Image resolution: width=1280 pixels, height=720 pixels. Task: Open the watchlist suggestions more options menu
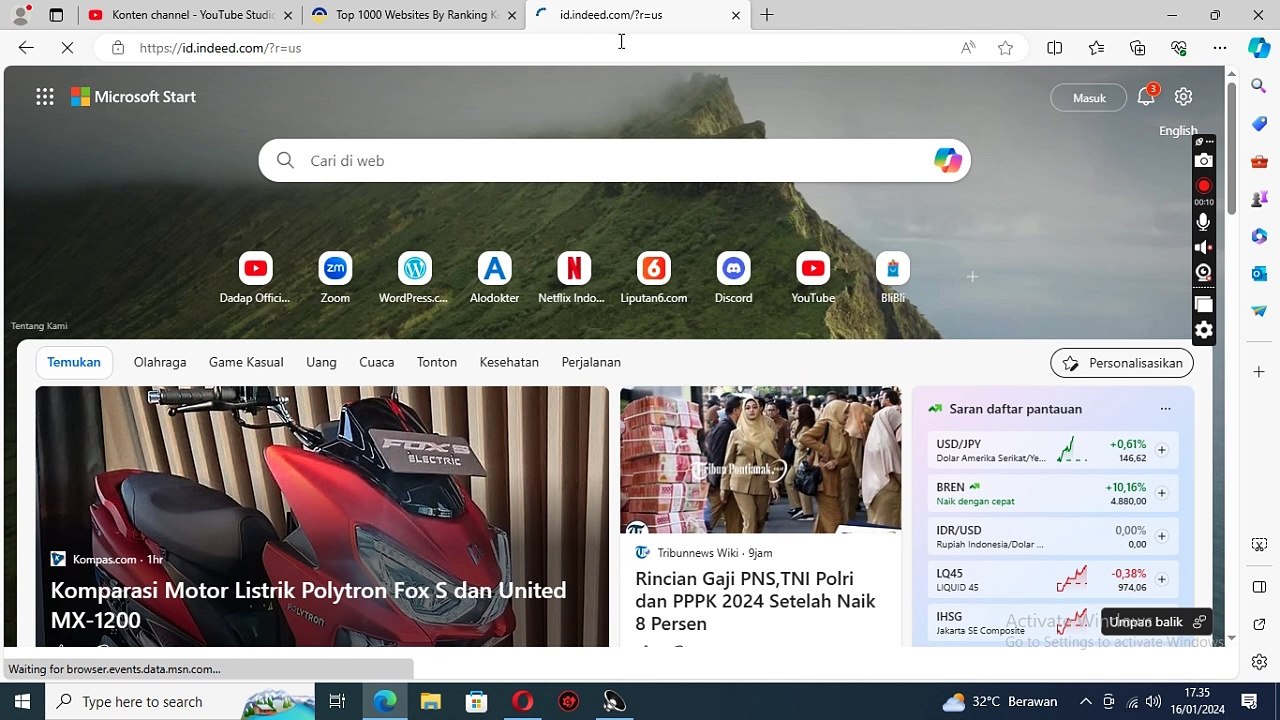pyautogui.click(x=1165, y=409)
